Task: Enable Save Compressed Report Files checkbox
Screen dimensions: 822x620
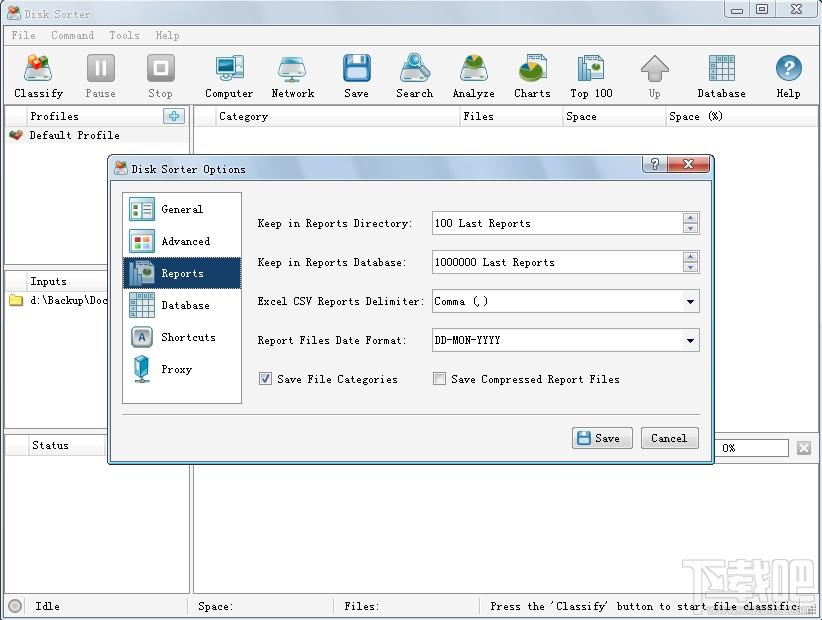Action: tap(439, 378)
